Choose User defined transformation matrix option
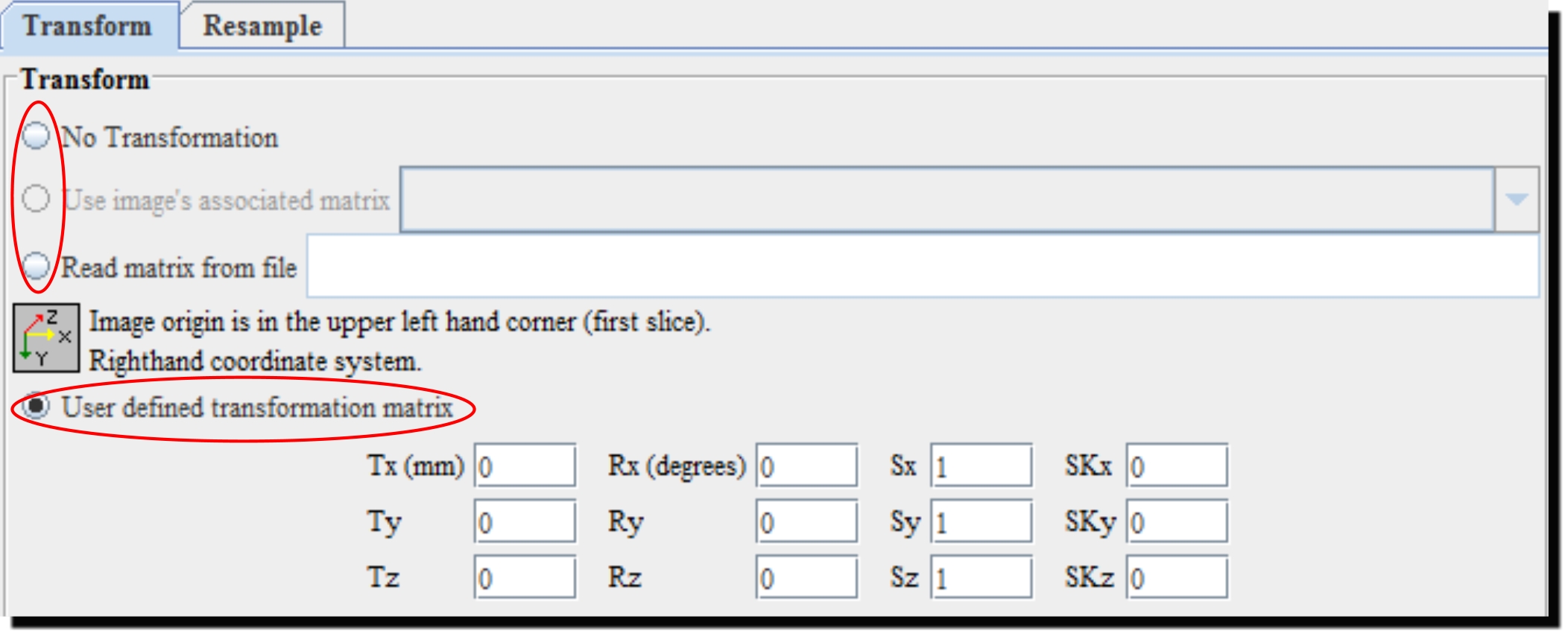Viewport: 1568px width, 636px height. (x=36, y=407)
